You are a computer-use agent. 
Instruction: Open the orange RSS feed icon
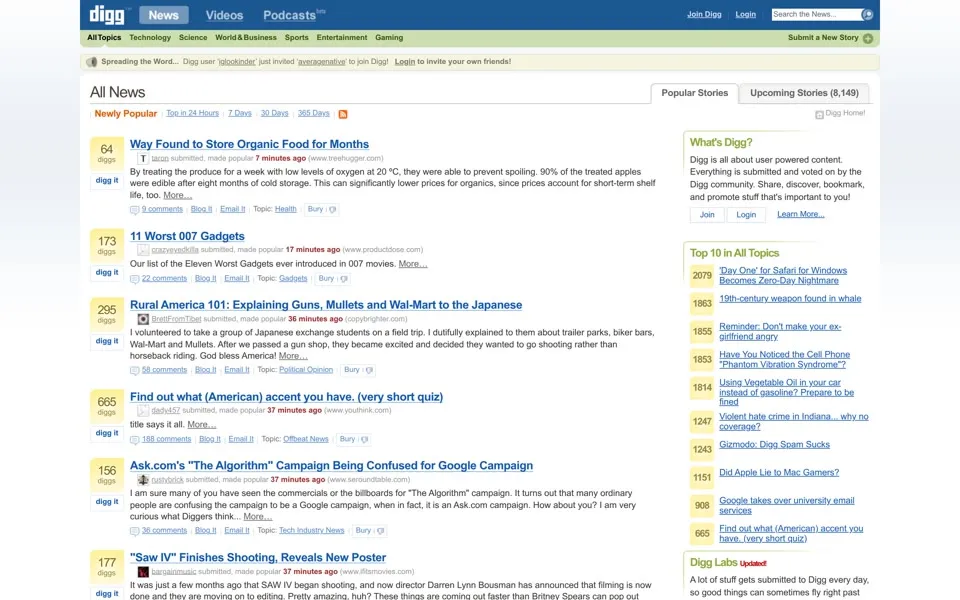pyautogui.click(x=343, y=114)
